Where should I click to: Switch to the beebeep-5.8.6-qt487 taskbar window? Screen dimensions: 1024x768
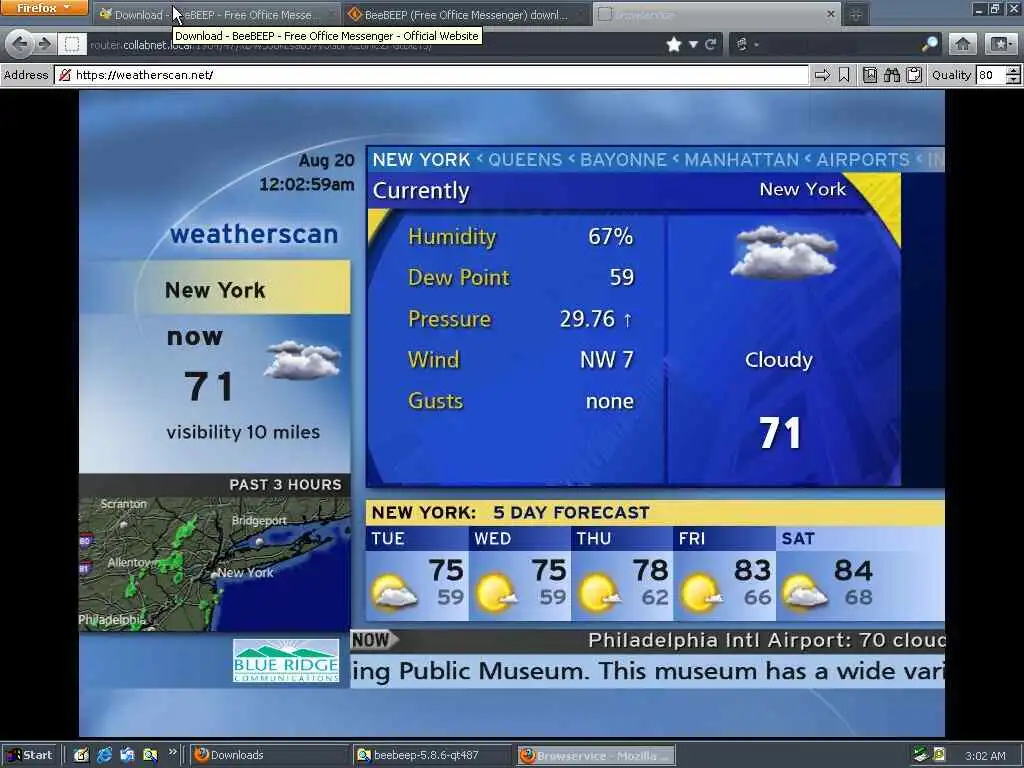point(432,755)
